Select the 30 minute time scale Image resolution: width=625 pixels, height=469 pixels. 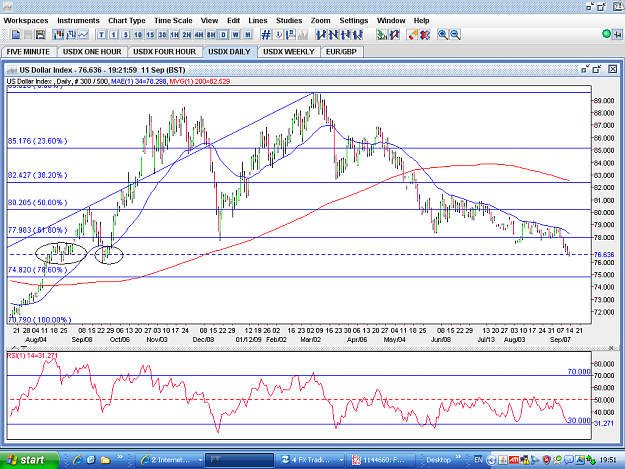click(x=162, y=35)
